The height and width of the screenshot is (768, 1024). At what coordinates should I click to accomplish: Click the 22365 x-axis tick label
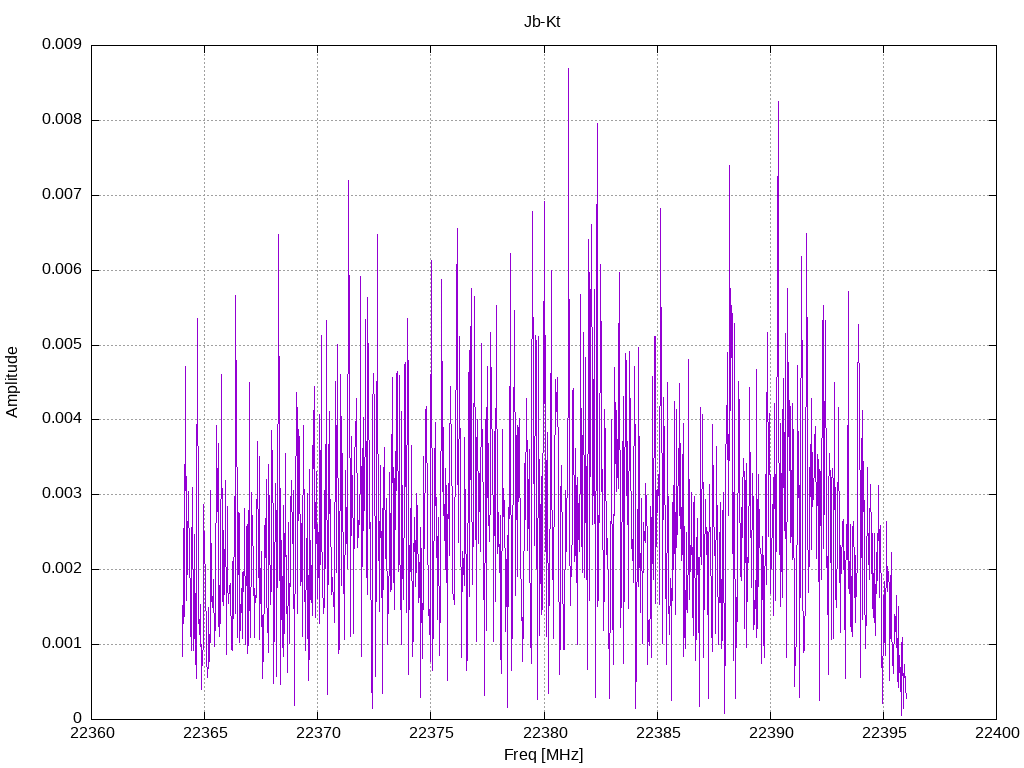(205, 733)
